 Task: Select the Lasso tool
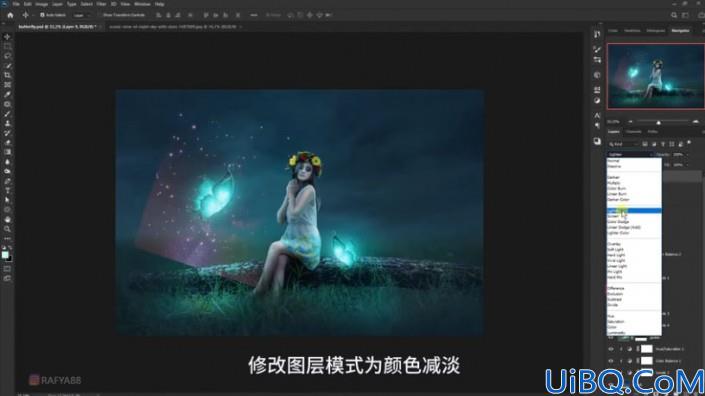pos(7,56)
